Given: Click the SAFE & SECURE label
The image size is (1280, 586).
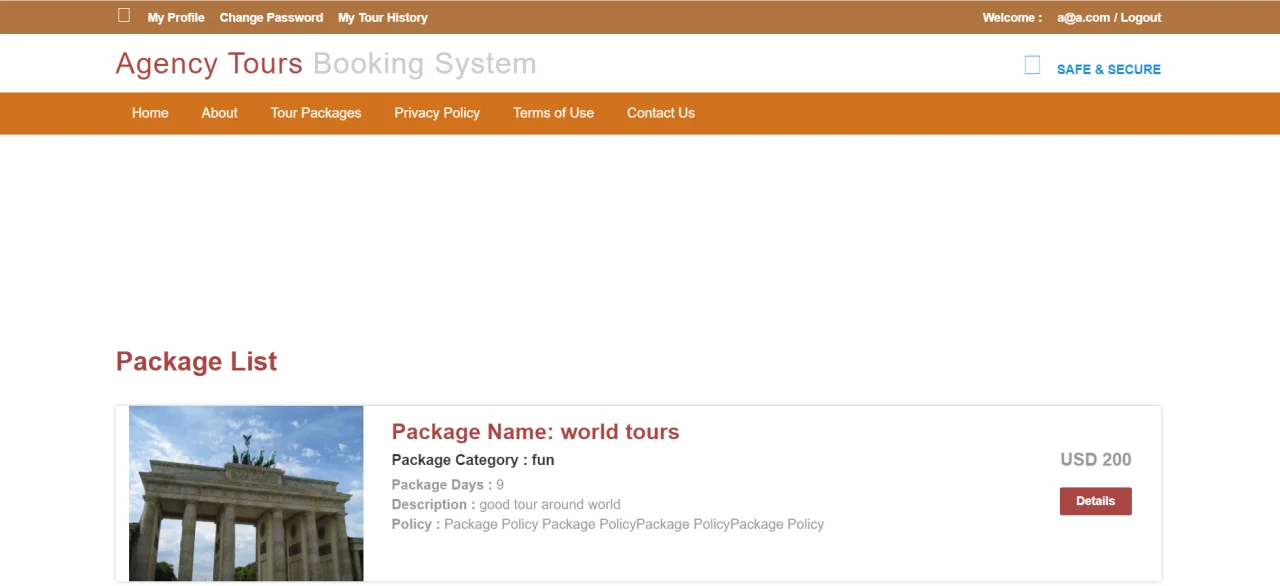Looking at the screenshot, I should coord(1109,69).
